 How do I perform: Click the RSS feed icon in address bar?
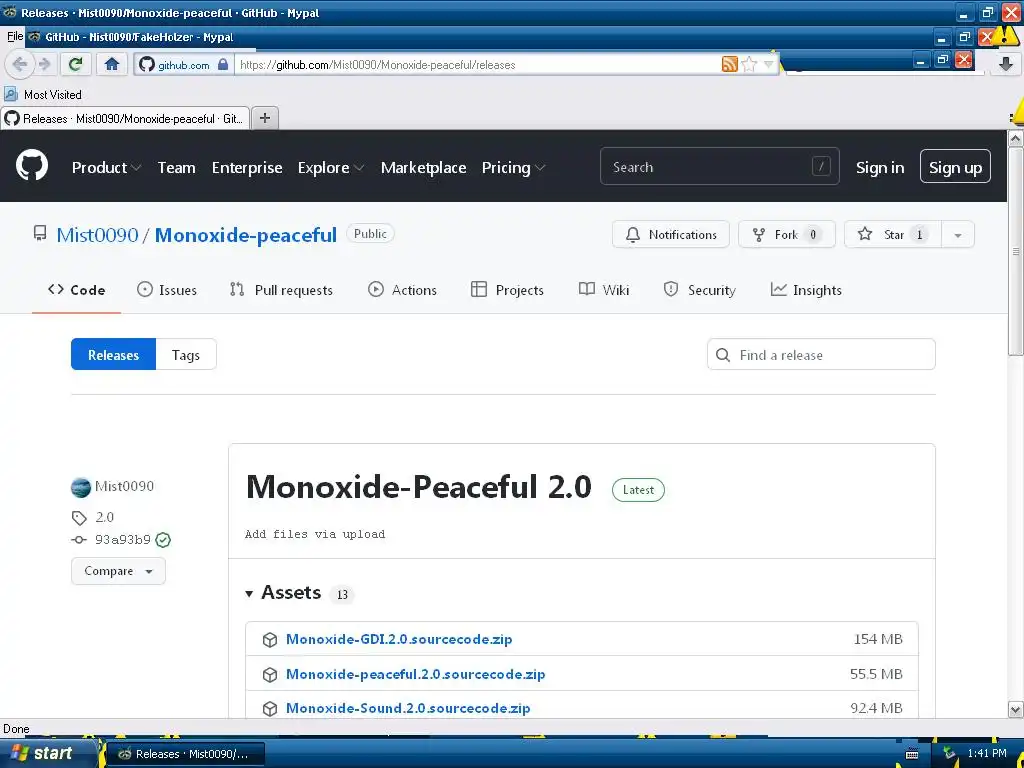point(729,64)
